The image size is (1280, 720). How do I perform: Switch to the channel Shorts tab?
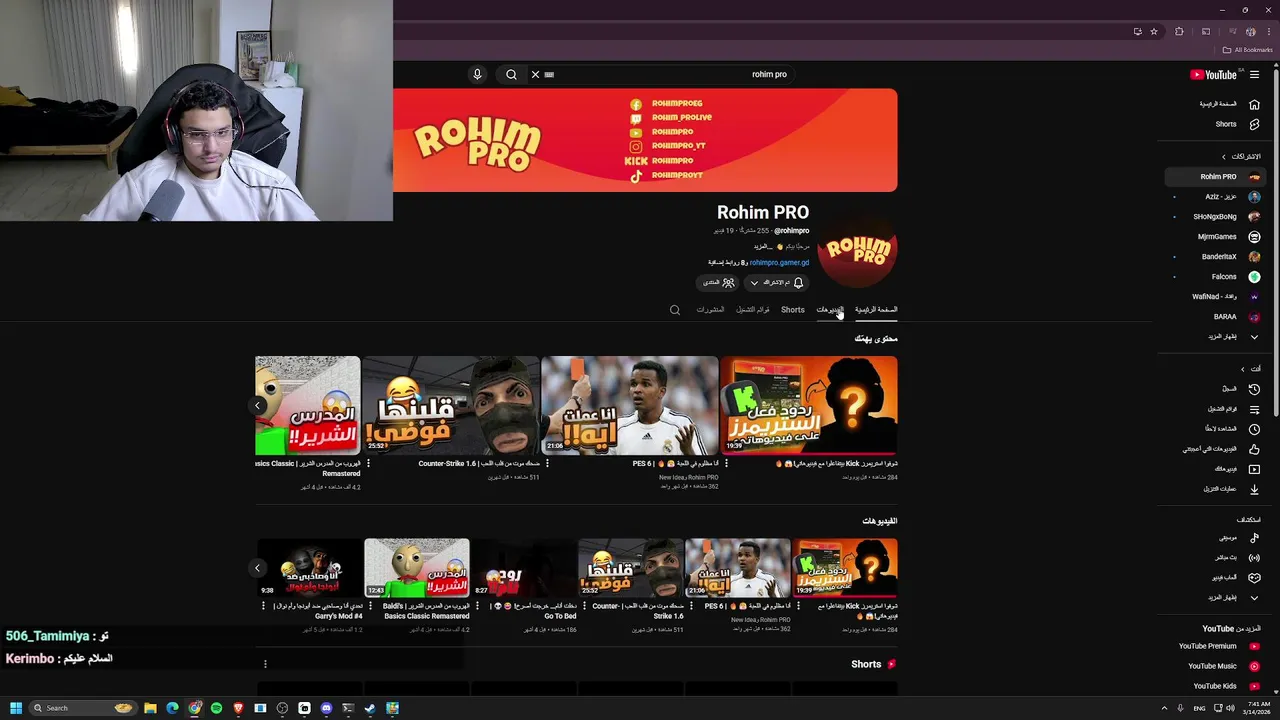coord(793,310)
